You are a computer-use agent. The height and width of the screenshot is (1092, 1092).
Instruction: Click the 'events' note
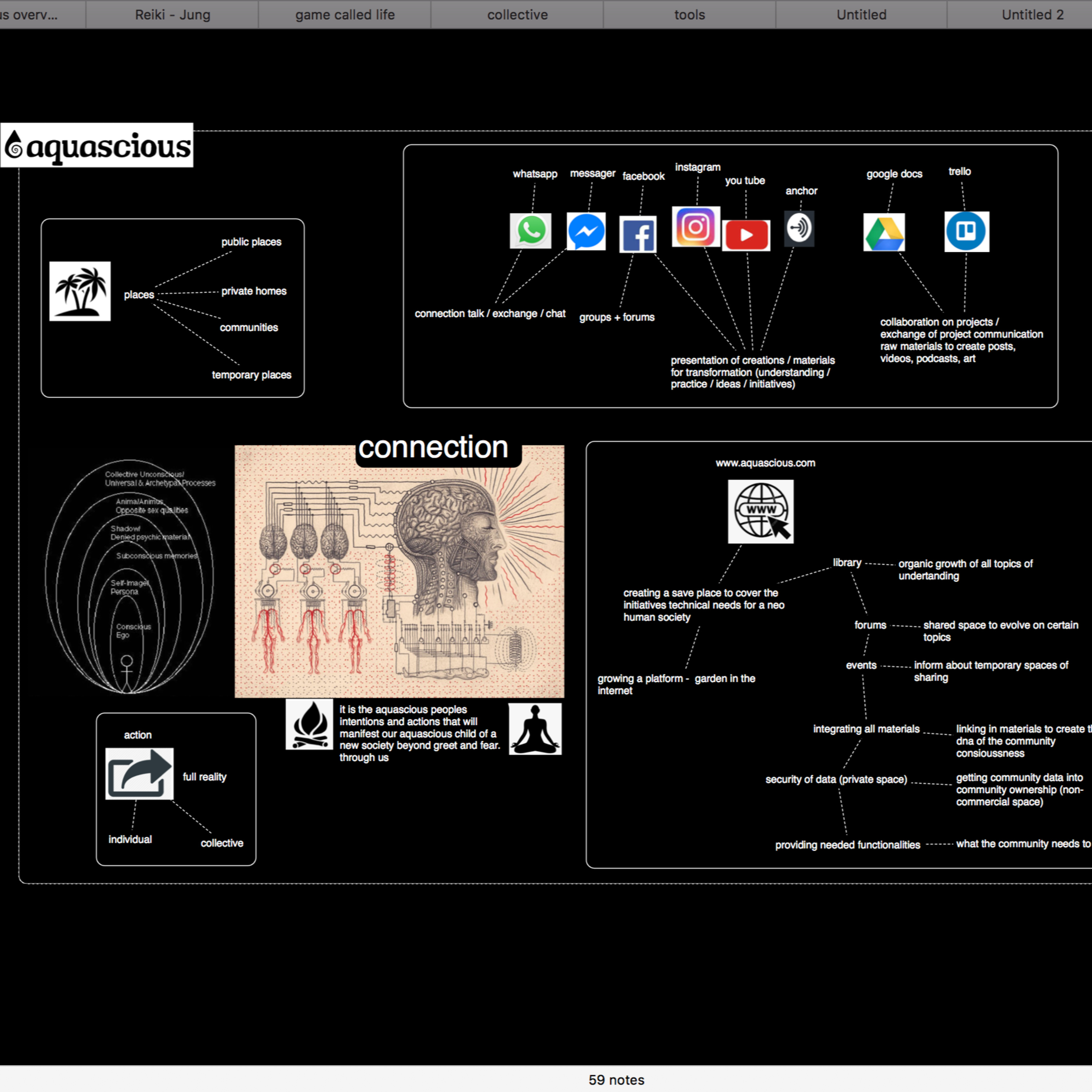pos(861,665)
